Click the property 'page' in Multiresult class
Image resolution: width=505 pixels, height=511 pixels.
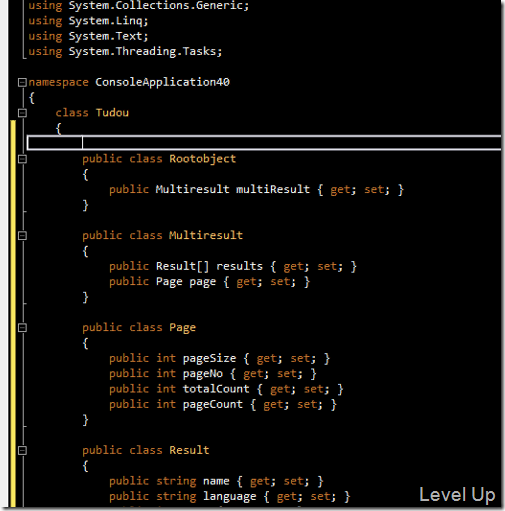[x=203, y=282]
